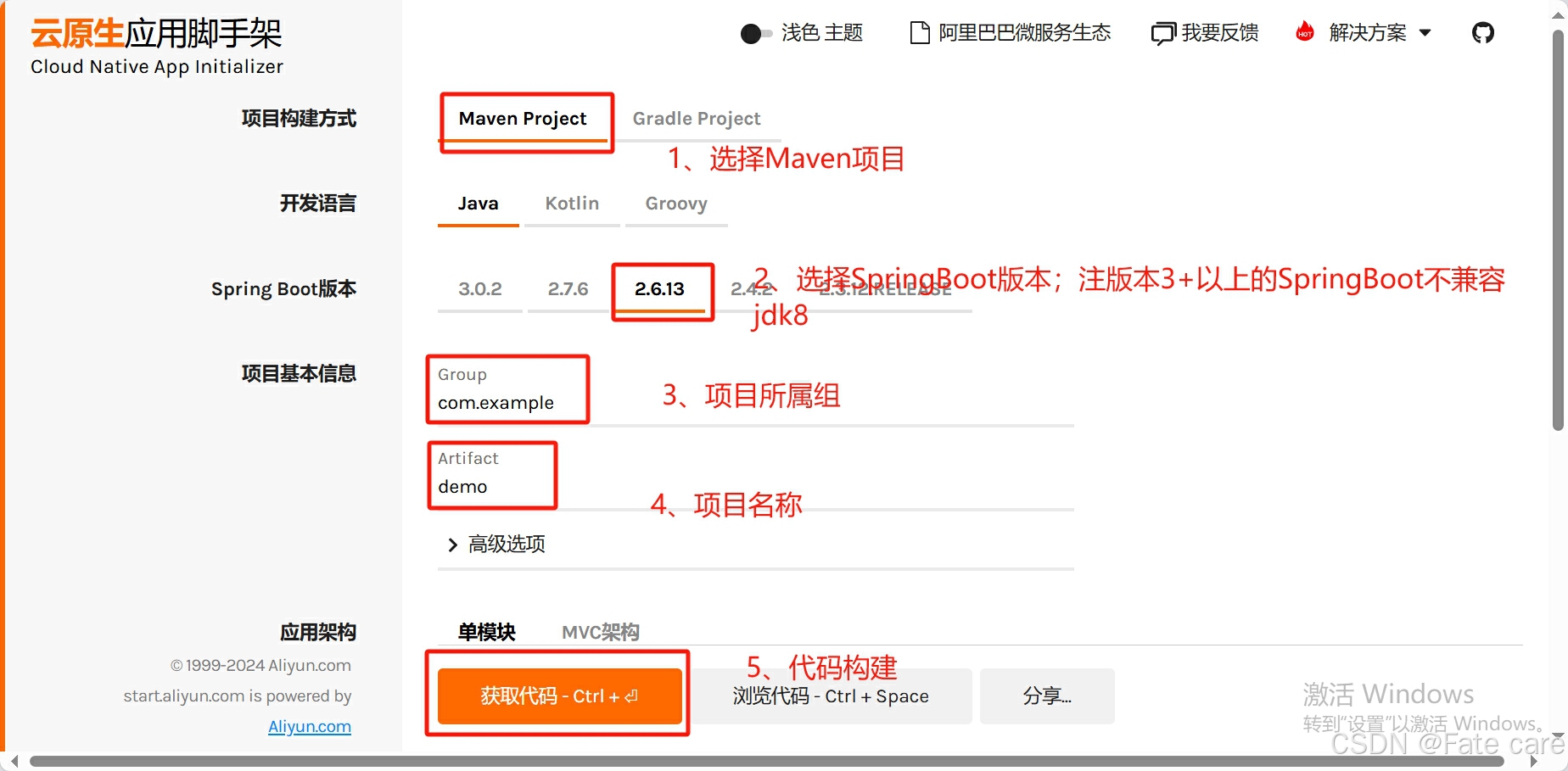This screenshot has height=771, width=1568.
Task: Choose Groovy as the development language
Action: pyautogui.click(x=676, y=204)
